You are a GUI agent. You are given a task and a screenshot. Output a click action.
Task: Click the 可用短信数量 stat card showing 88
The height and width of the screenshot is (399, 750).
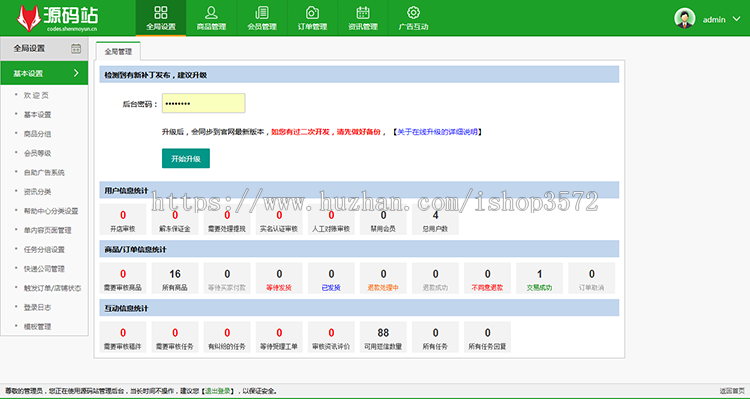tap(384, 337)
